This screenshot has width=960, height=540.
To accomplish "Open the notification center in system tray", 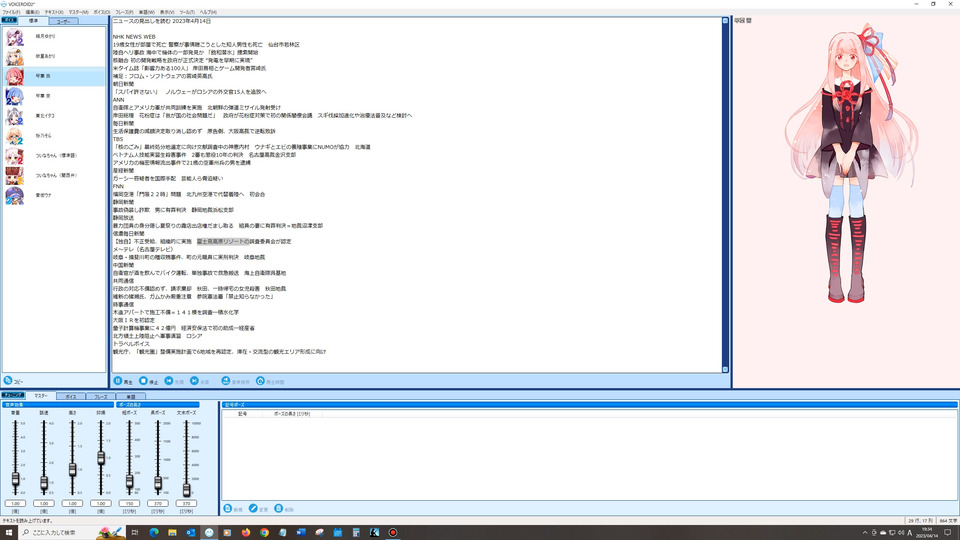I will [x=948, y=533].
